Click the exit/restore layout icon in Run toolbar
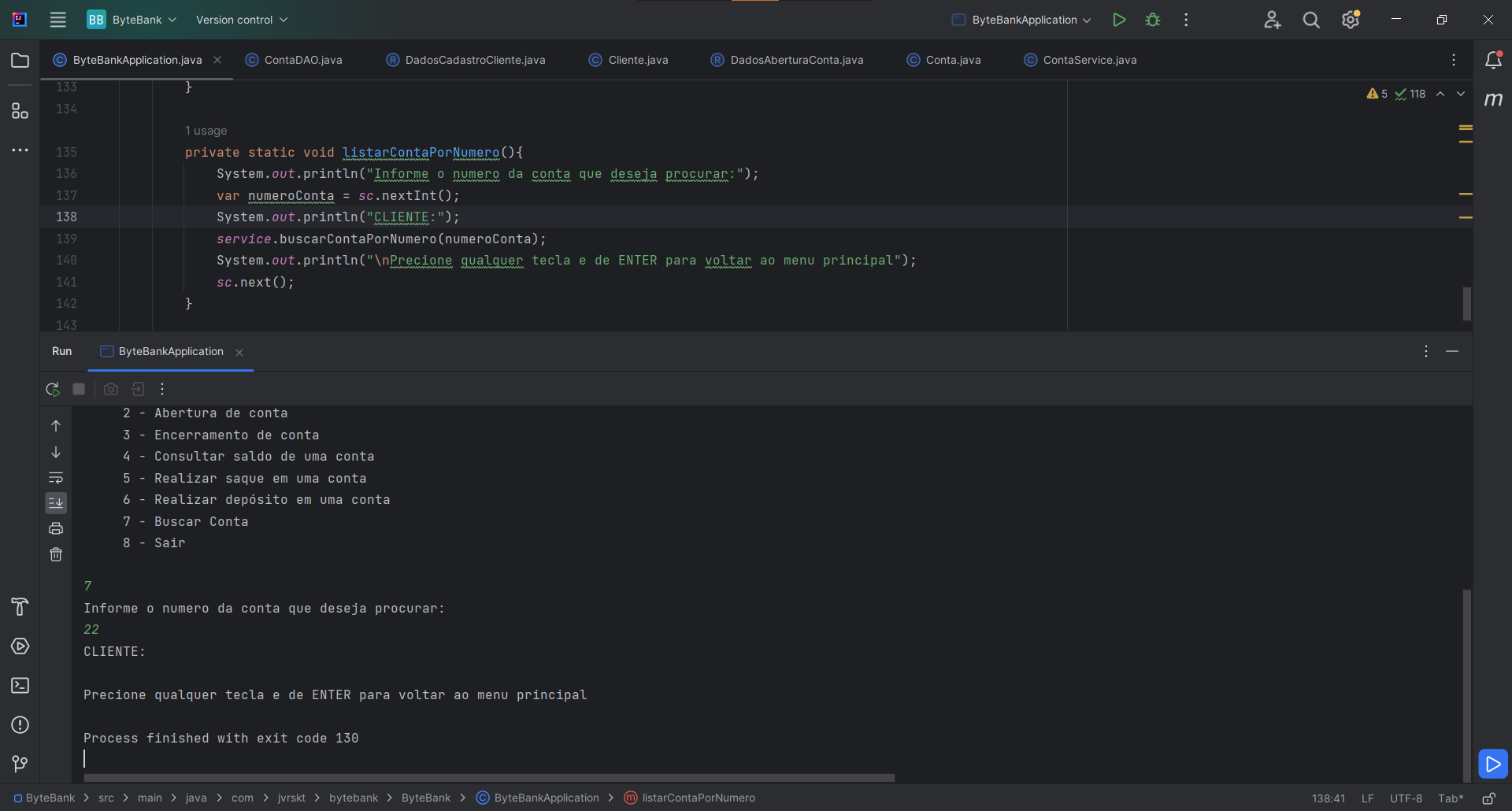 pyautogui.click(x=138, y=389)
